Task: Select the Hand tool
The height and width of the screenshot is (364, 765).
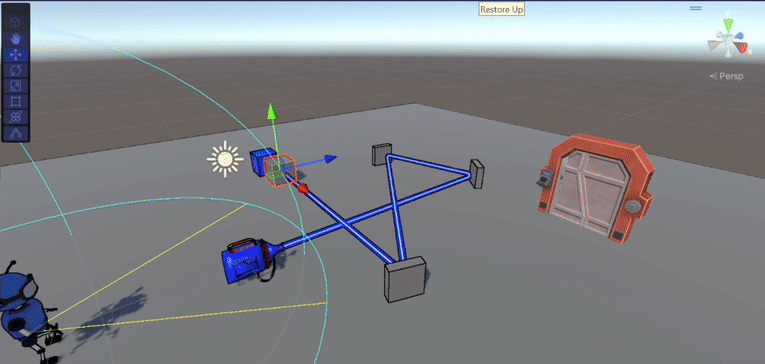Action: click(16, 38)
